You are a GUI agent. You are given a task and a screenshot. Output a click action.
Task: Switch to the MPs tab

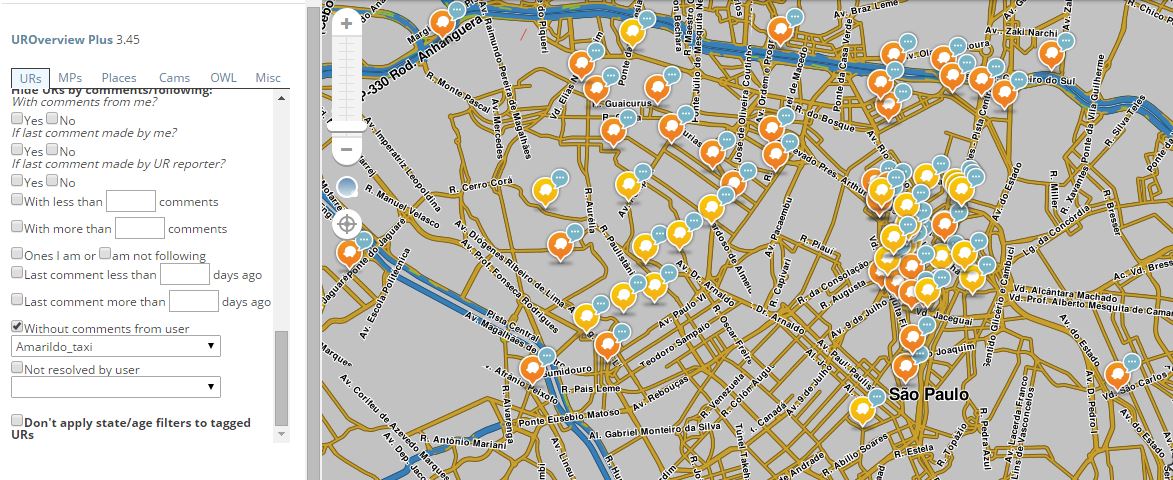click(70, 78)
